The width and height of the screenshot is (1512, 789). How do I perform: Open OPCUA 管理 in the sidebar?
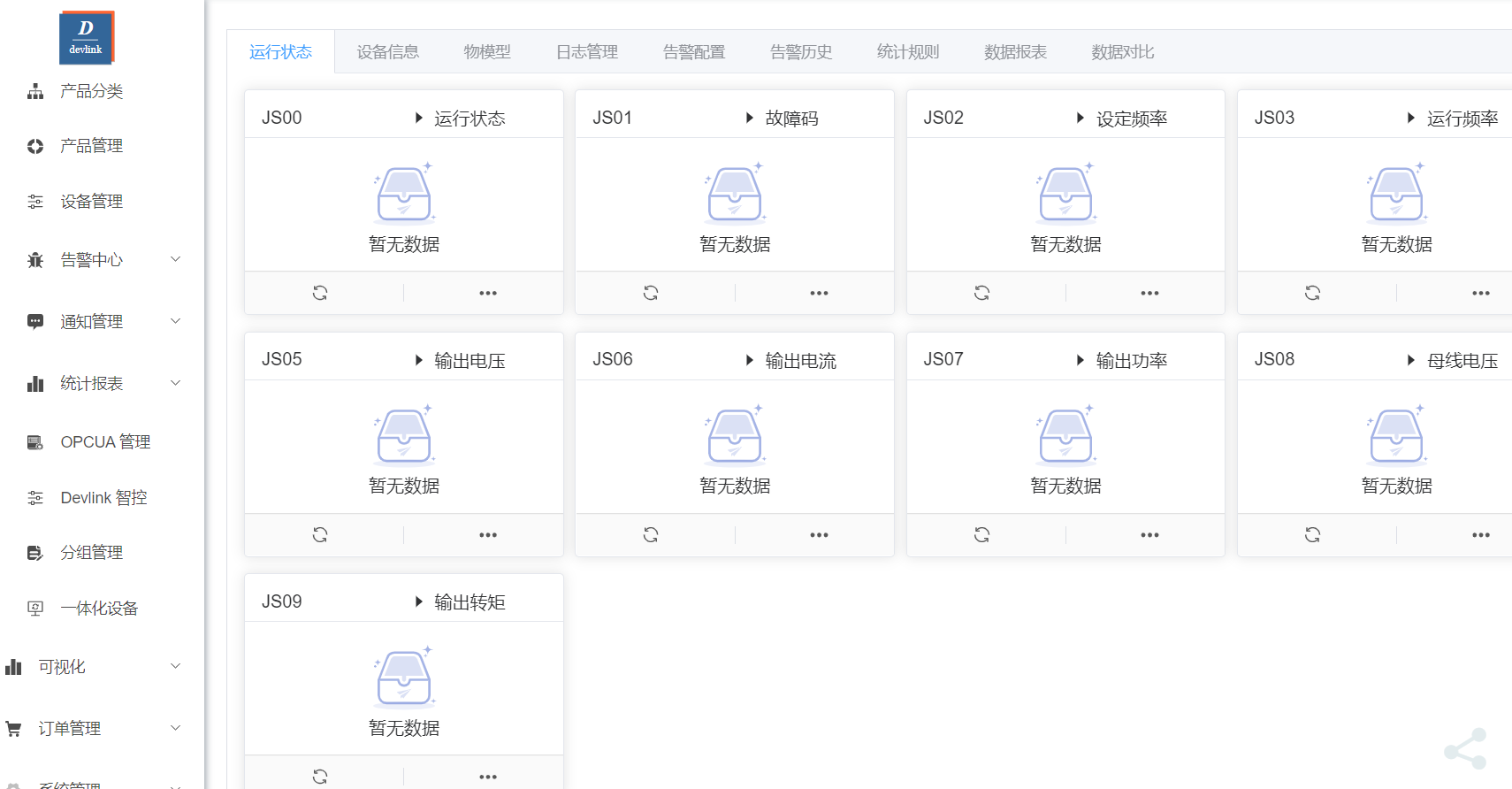tap(105, 441)
